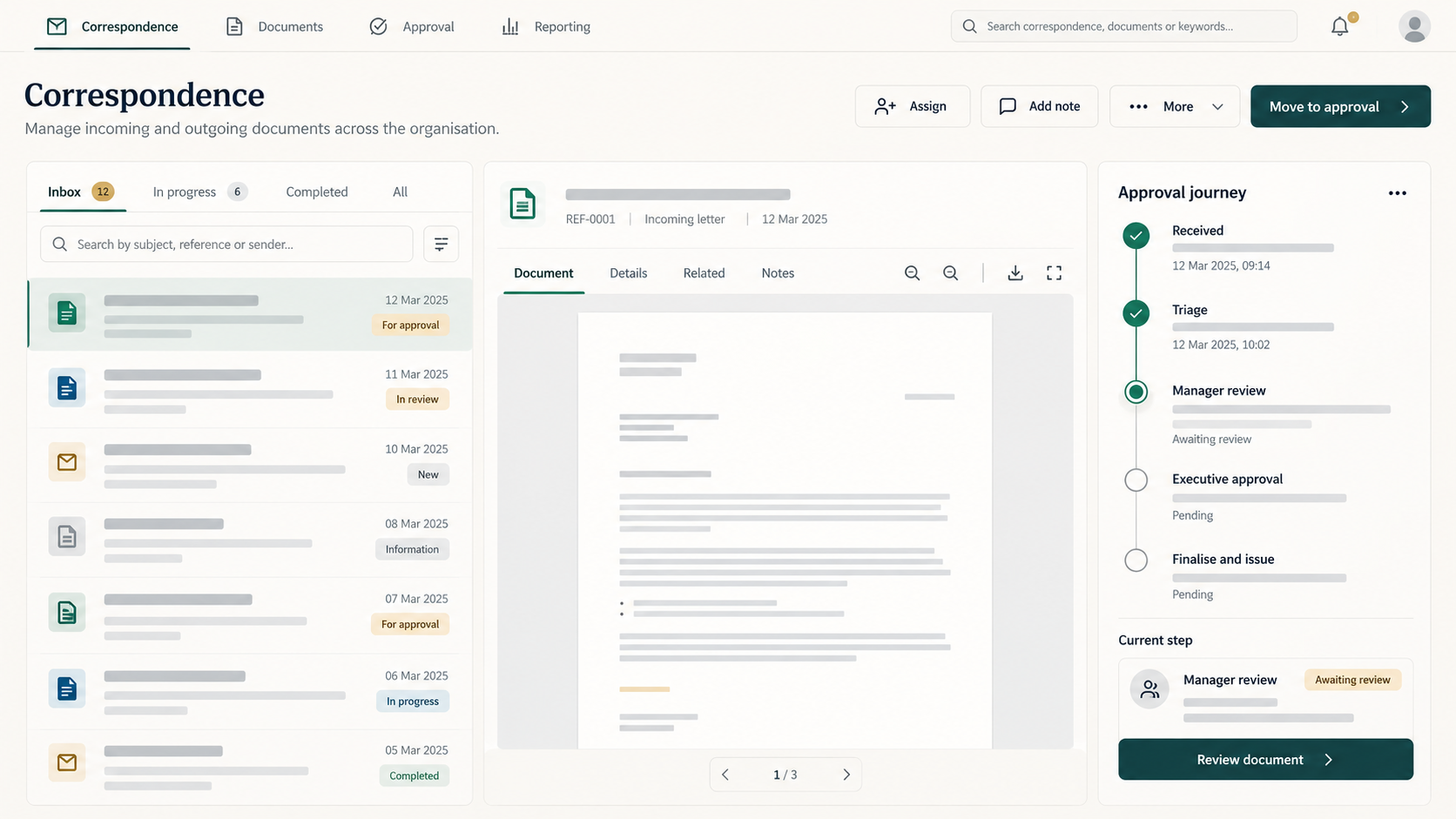
Task: Select the 05 Mar 2025 envelope item
Action: [x=250, y=765]
